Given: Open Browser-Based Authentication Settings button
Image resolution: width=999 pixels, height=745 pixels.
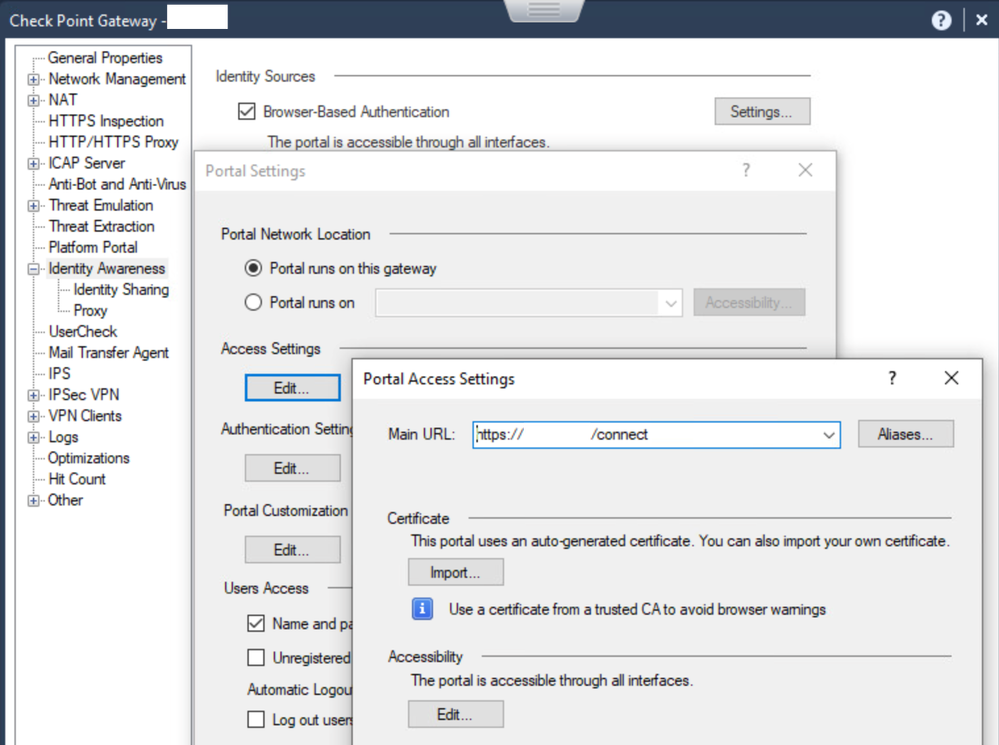Looking at the screenshot, I should tap(762, 112).
